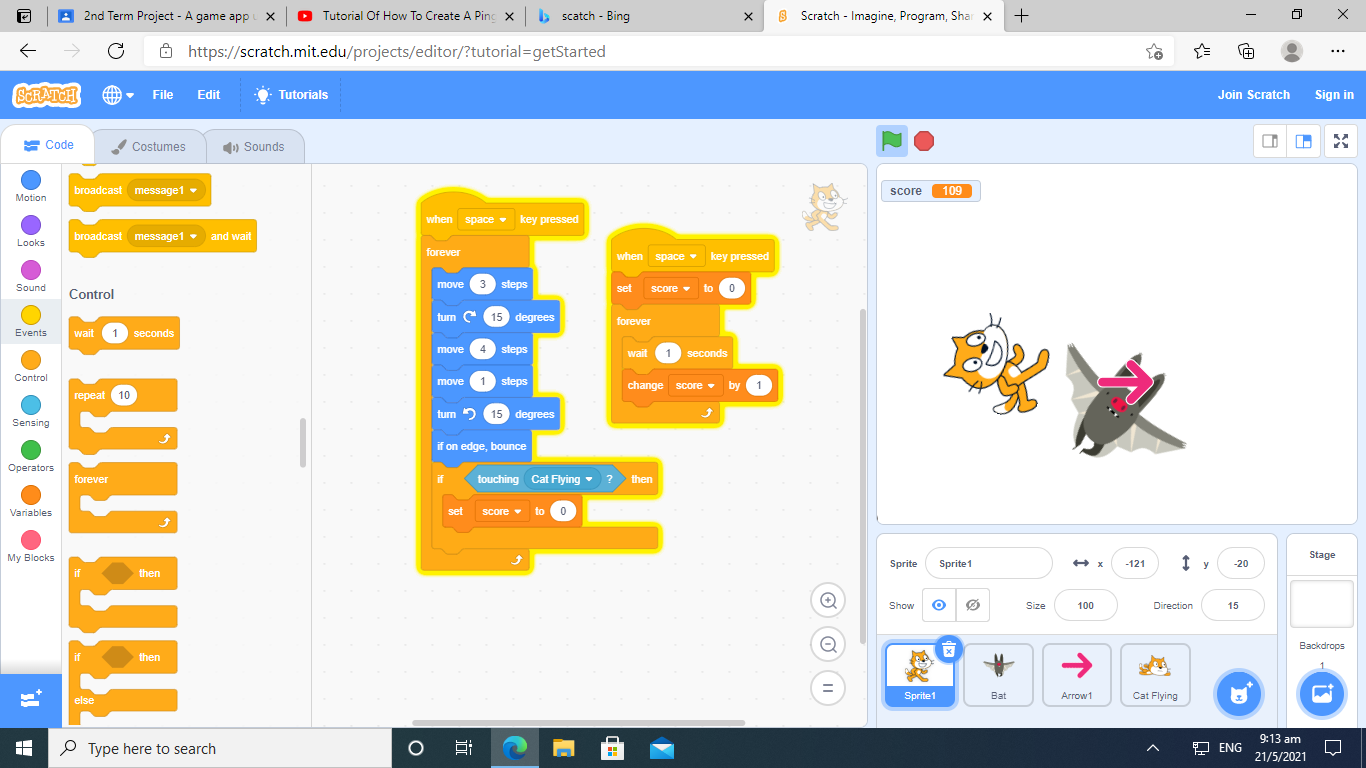The width and height of the screenshot is (1366, 768).
Task: Show the sprite with eye icon
Action: (938, 605)
